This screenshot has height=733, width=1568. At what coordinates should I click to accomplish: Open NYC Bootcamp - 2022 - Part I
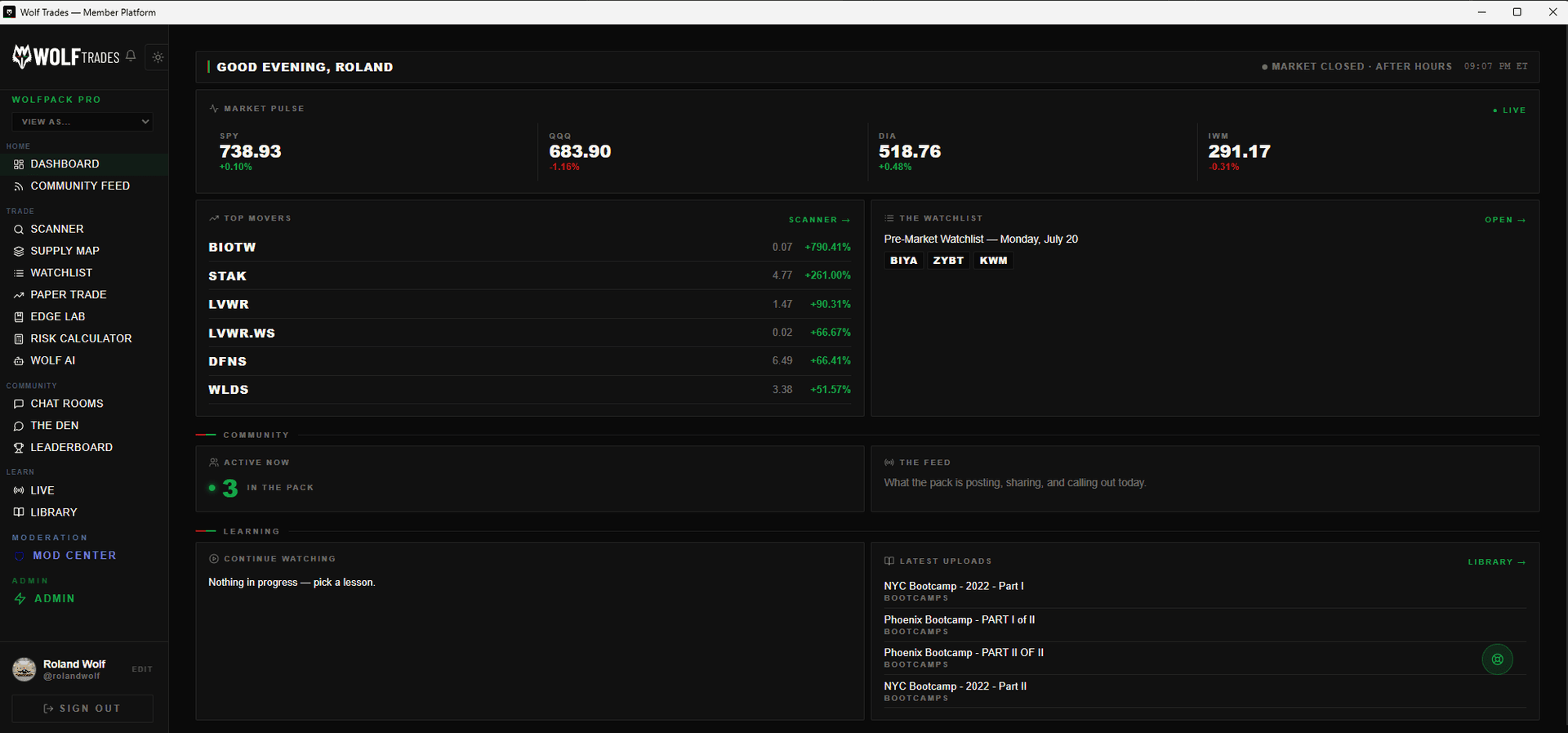[1205, 592]
